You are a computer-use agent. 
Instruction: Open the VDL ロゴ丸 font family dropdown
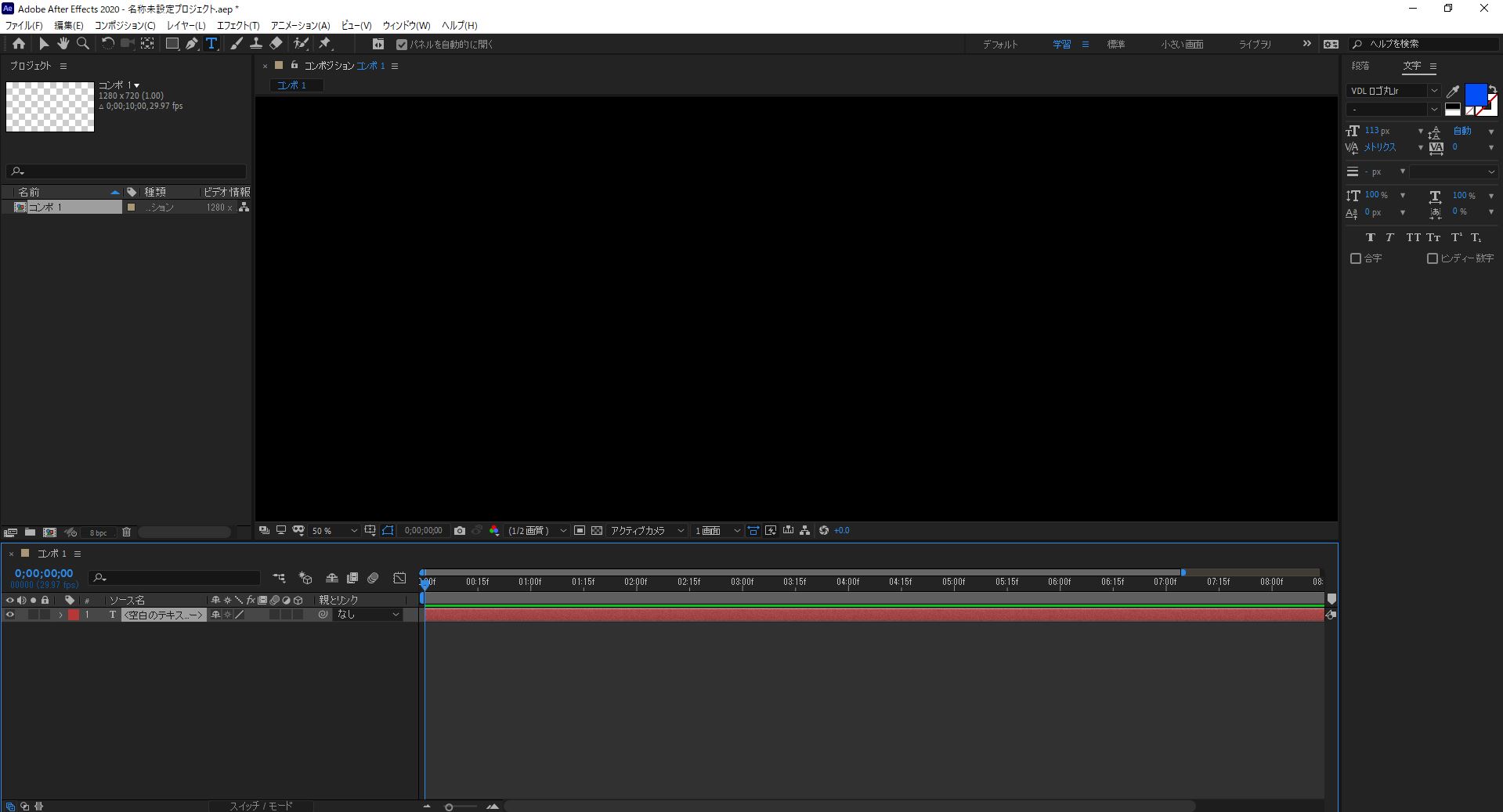(x=1393, y=91)
